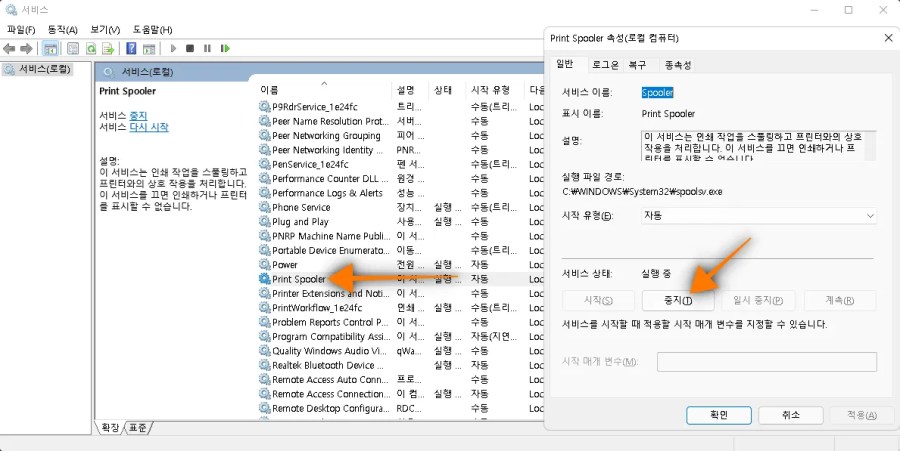900x451 pixels.
Task: Click the gear icon beside PenService_1e24fc
Action: click(264, 164)
